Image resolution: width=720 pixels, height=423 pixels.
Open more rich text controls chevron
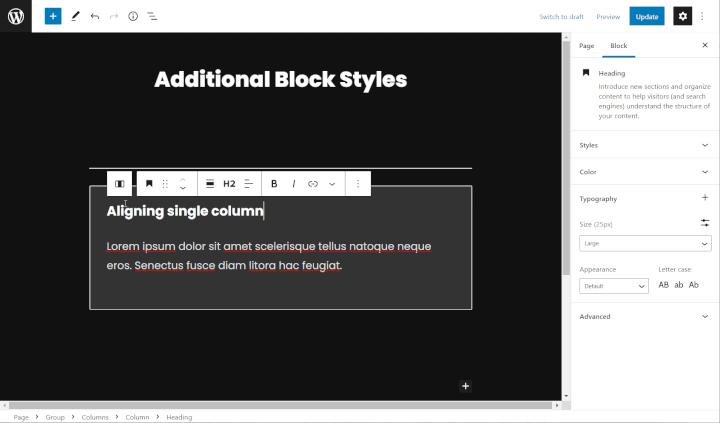click(332, 184)
